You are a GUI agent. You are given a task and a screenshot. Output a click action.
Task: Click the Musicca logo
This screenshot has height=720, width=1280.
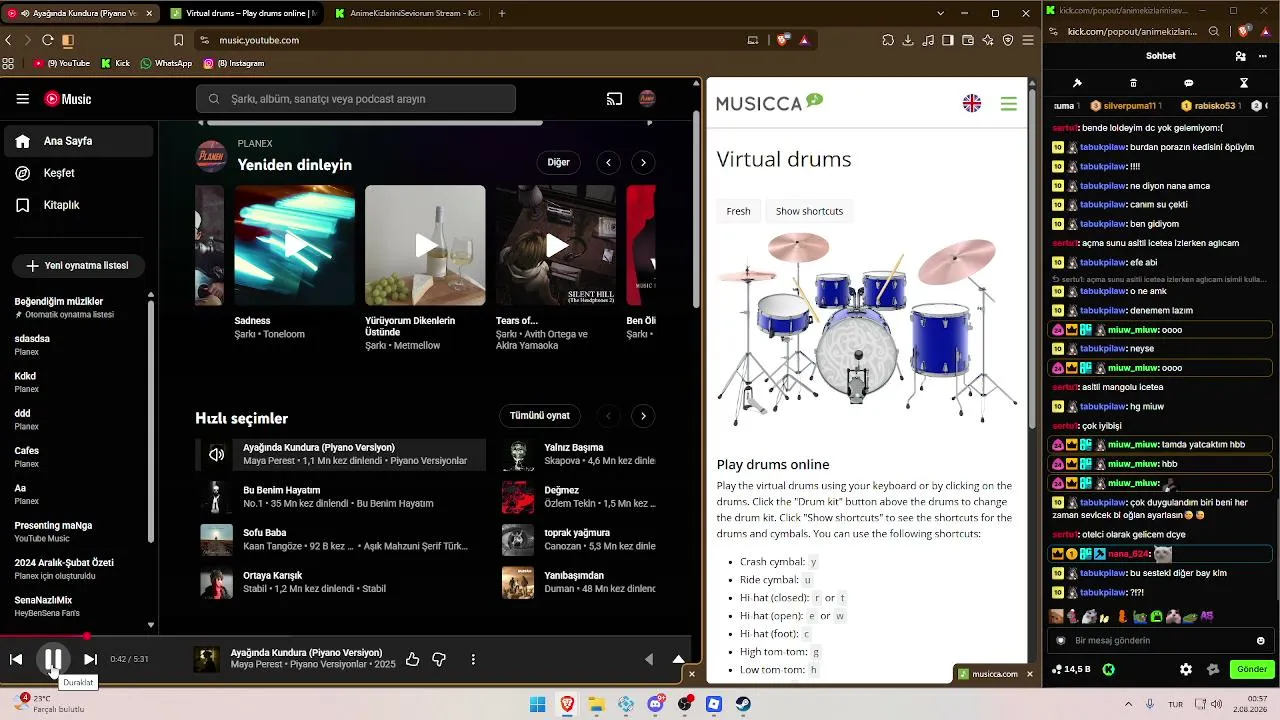point(770,102)
